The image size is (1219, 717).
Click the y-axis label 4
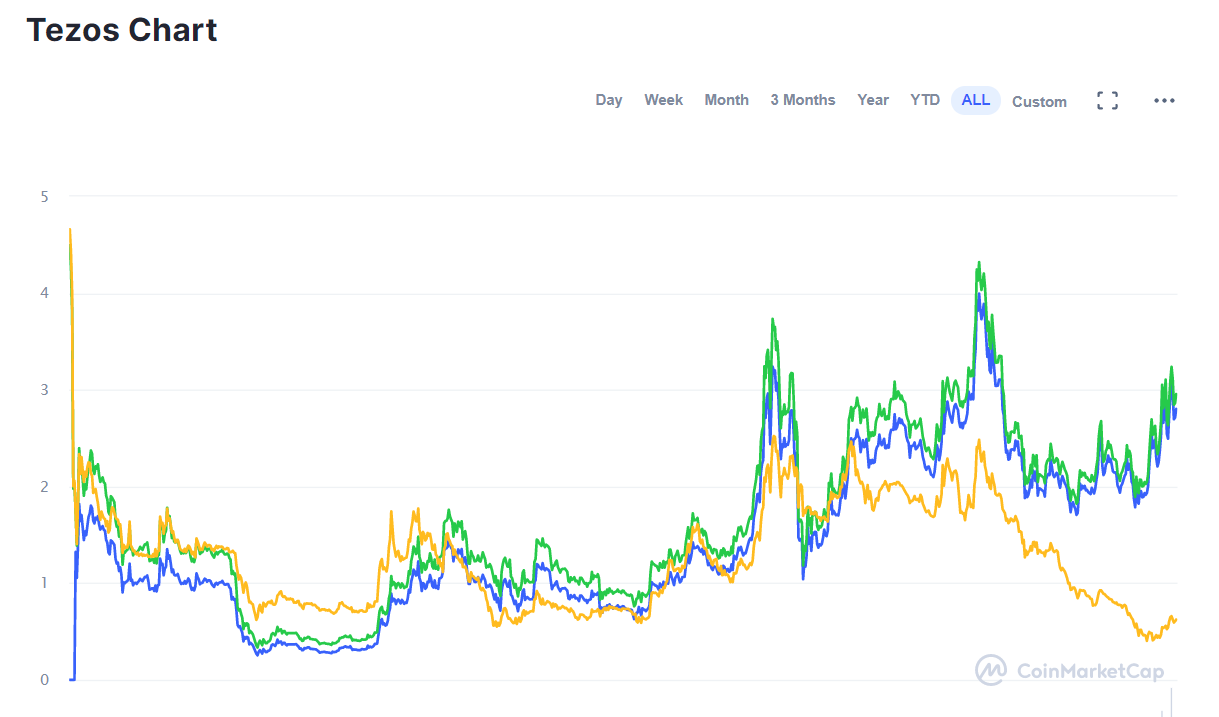point(44,293)
